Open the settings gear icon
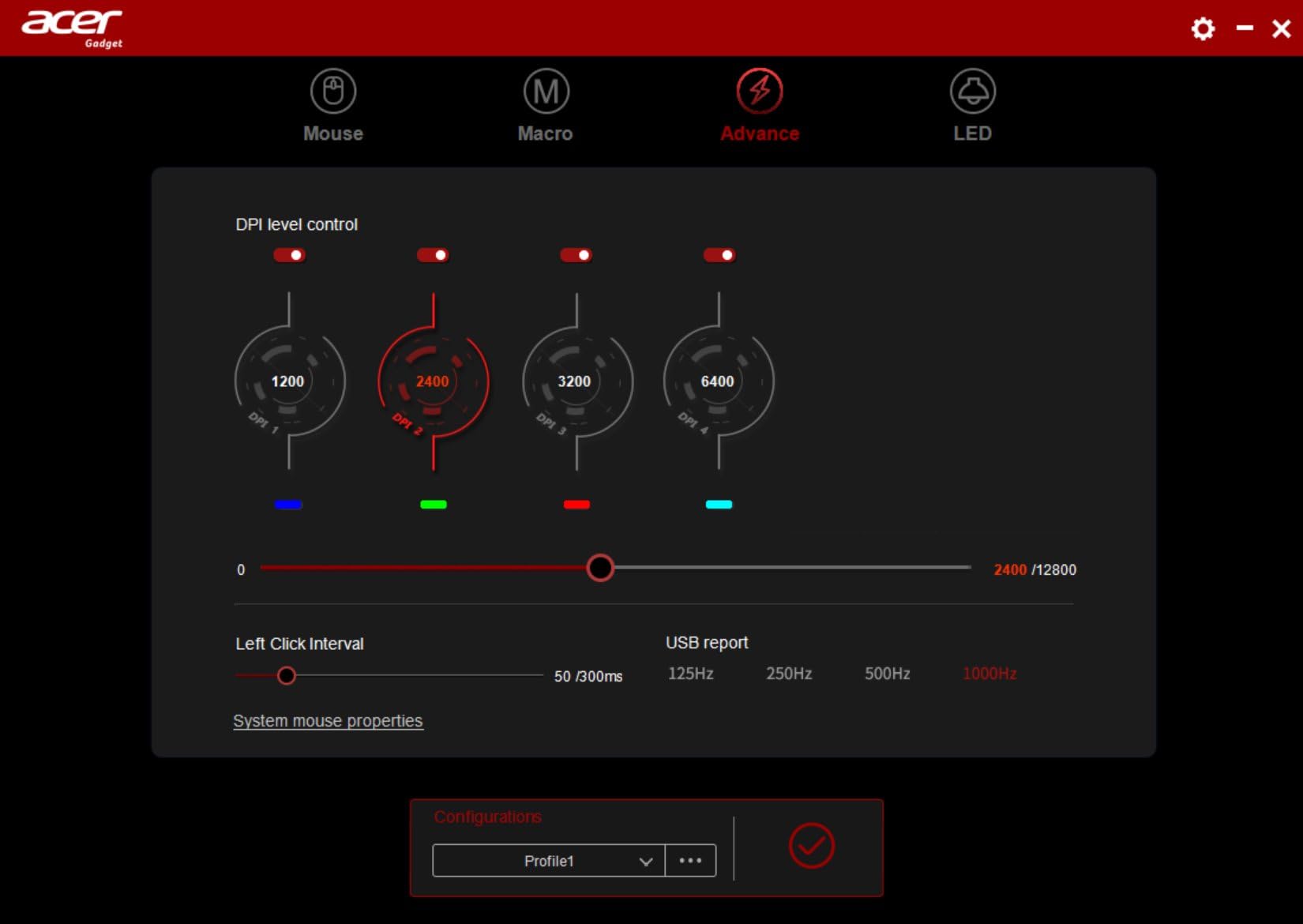The width and height of the screenshot is (1303, 924). click(x=1203, y=29)
